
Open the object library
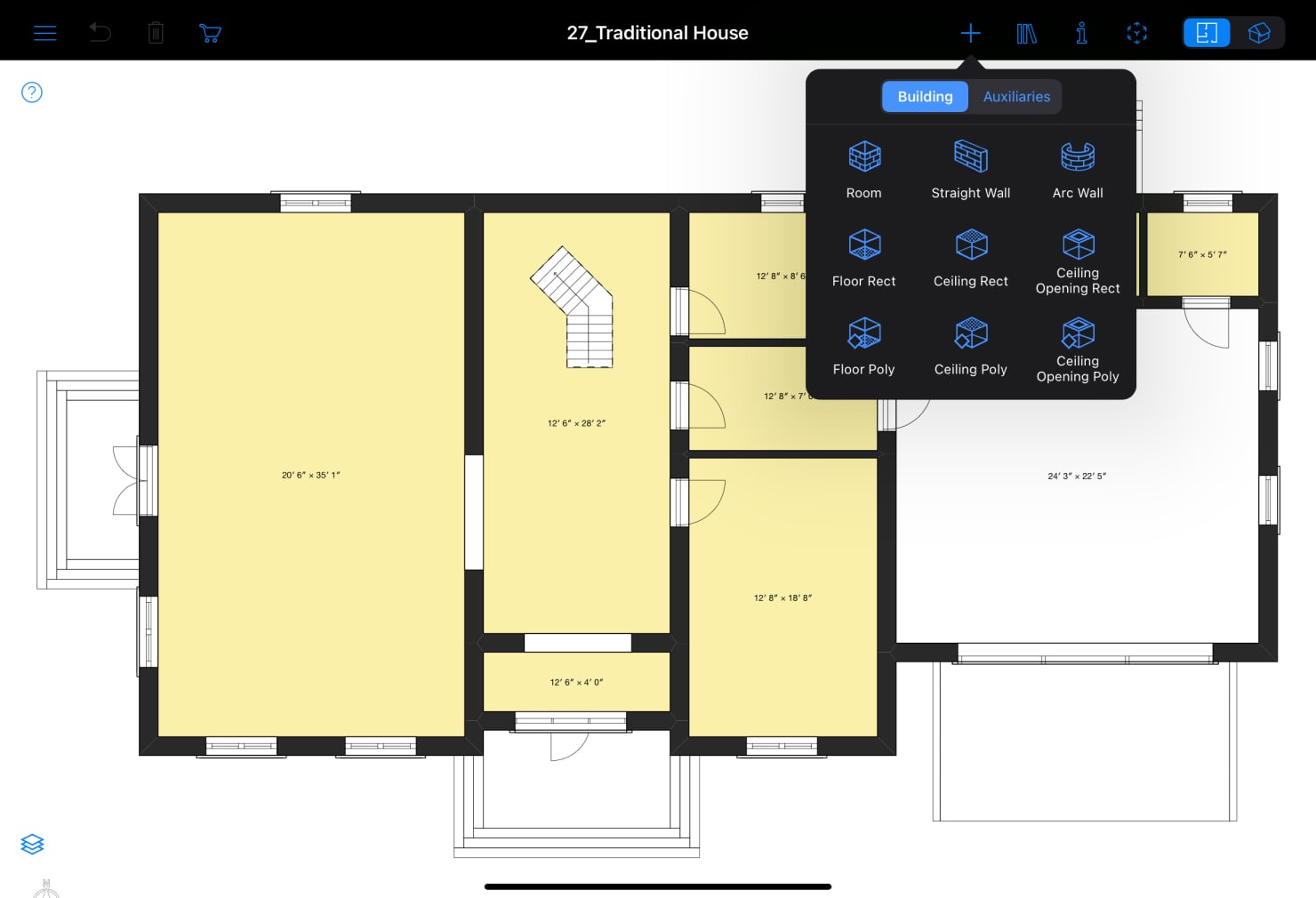[1026, 32]
